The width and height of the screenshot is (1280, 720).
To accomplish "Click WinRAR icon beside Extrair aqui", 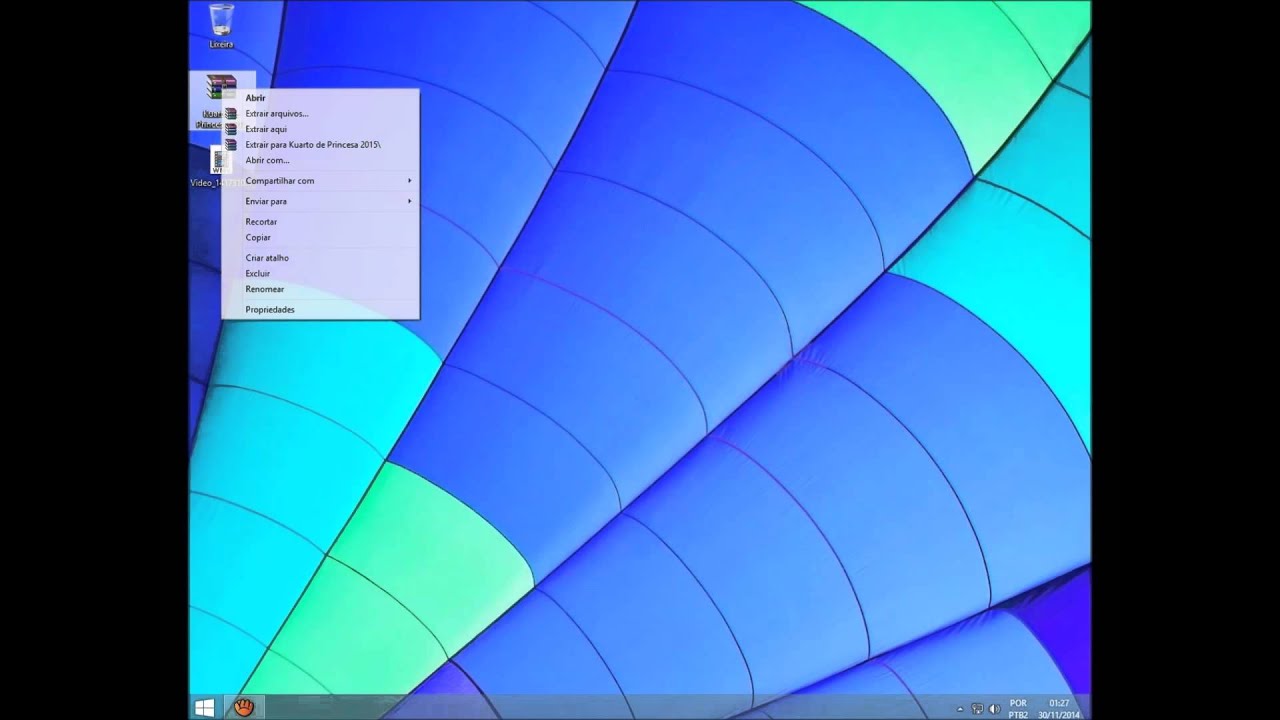I will pyautogui.click(x=231, y=129).
